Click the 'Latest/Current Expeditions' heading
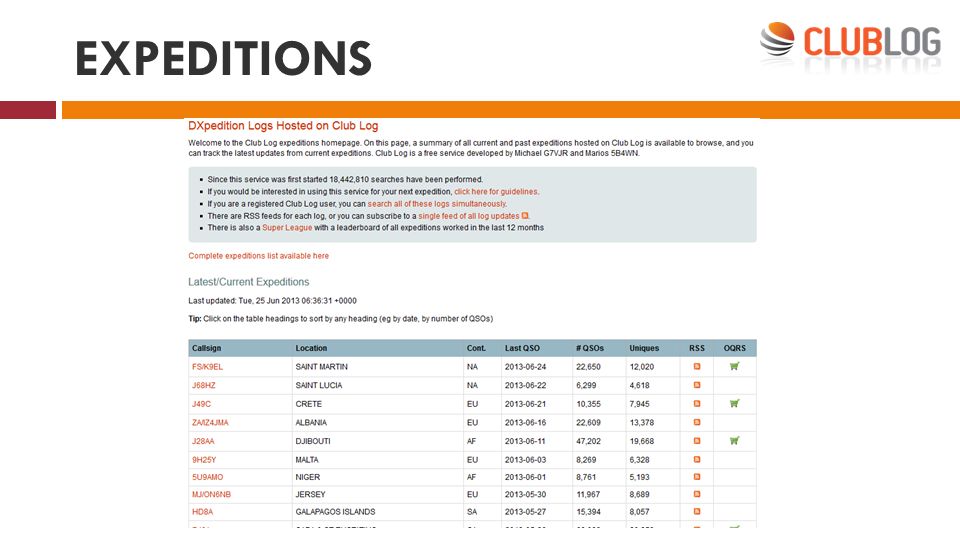 click(249, 282)
